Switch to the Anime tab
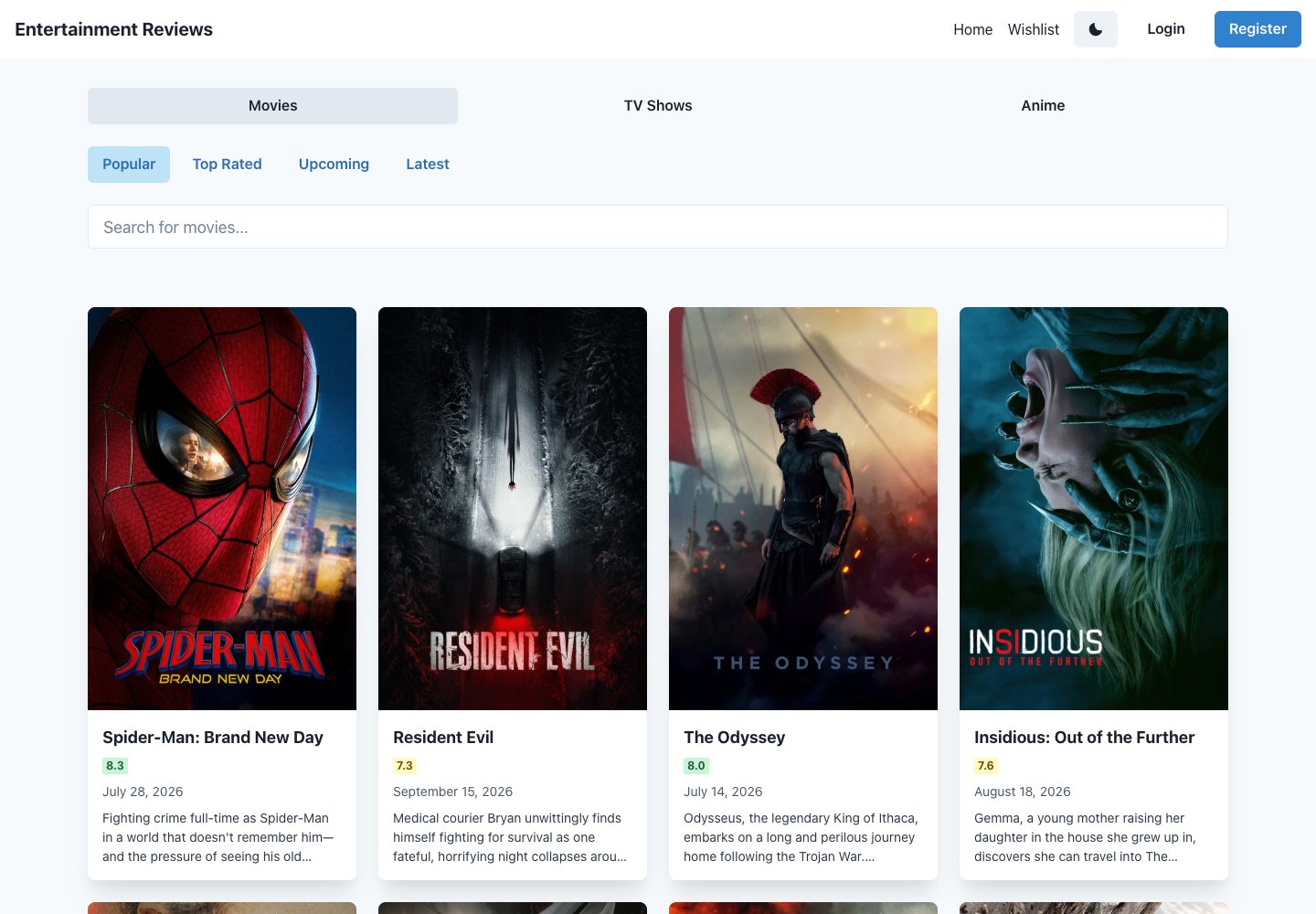The image size is (1316, 914). [1043, 106]
